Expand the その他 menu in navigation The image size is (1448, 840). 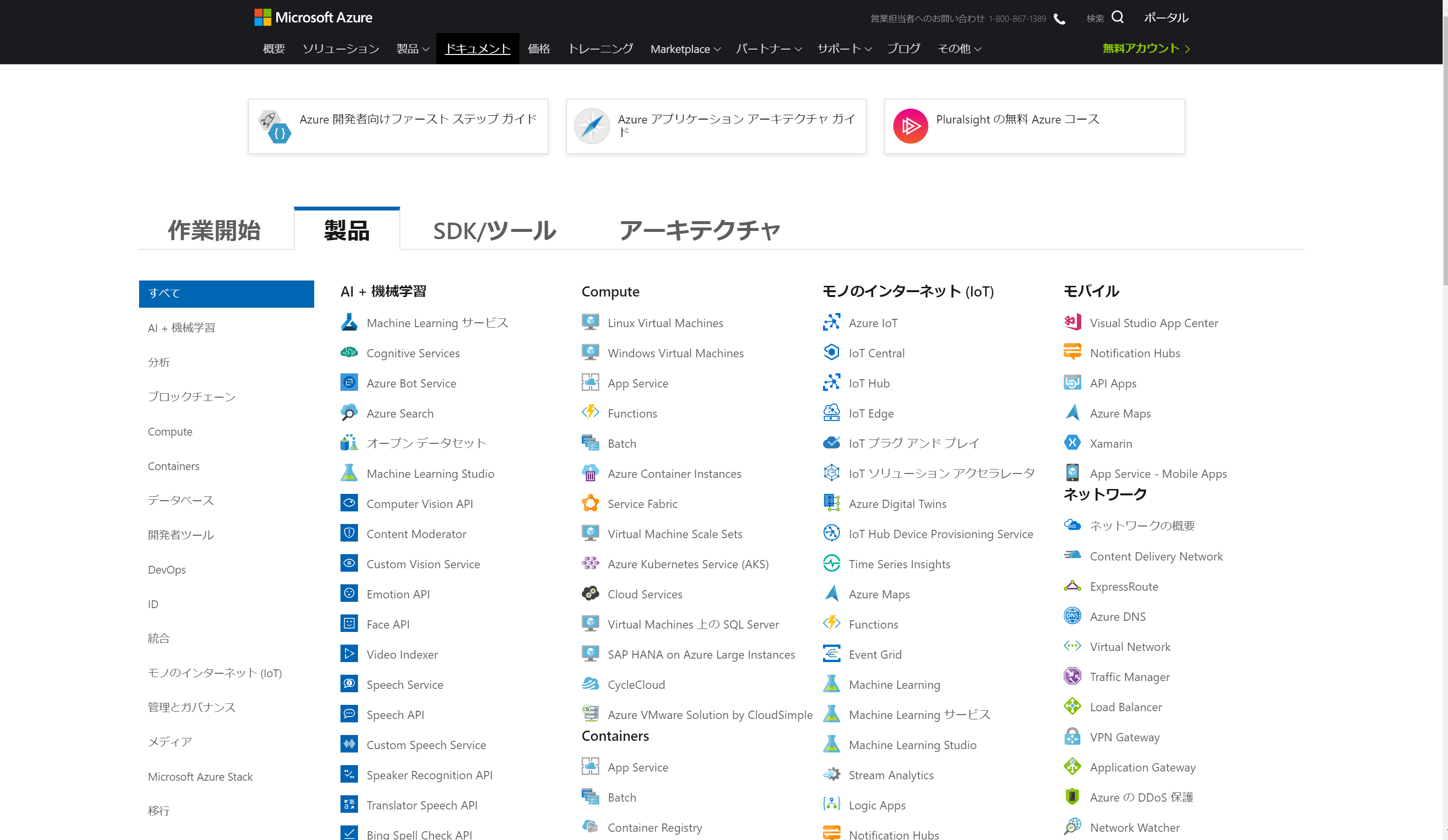[x=959, y=49]
